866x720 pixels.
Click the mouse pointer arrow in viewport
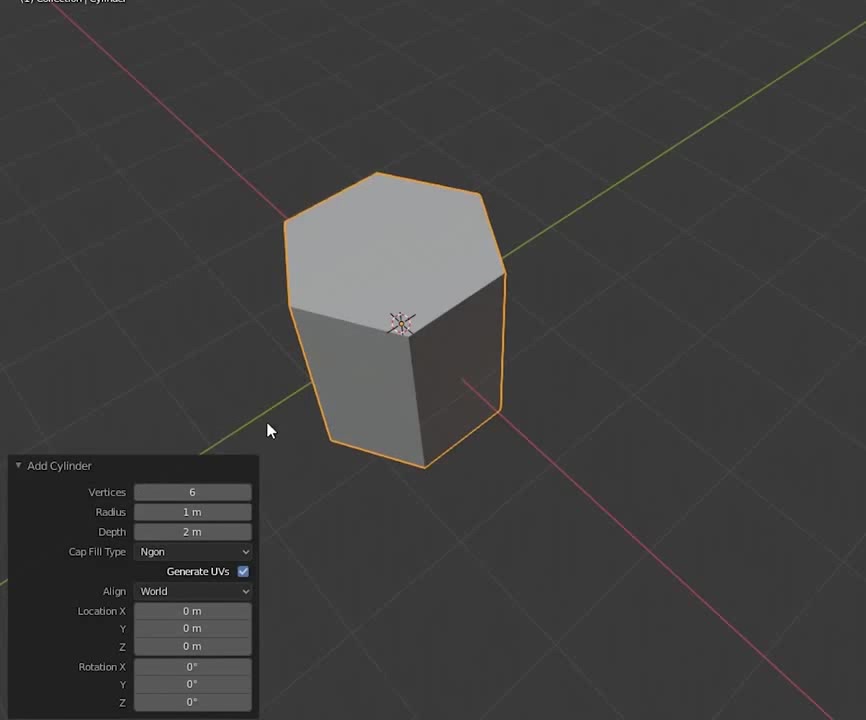pyautogui.click(x=270, y=431)
